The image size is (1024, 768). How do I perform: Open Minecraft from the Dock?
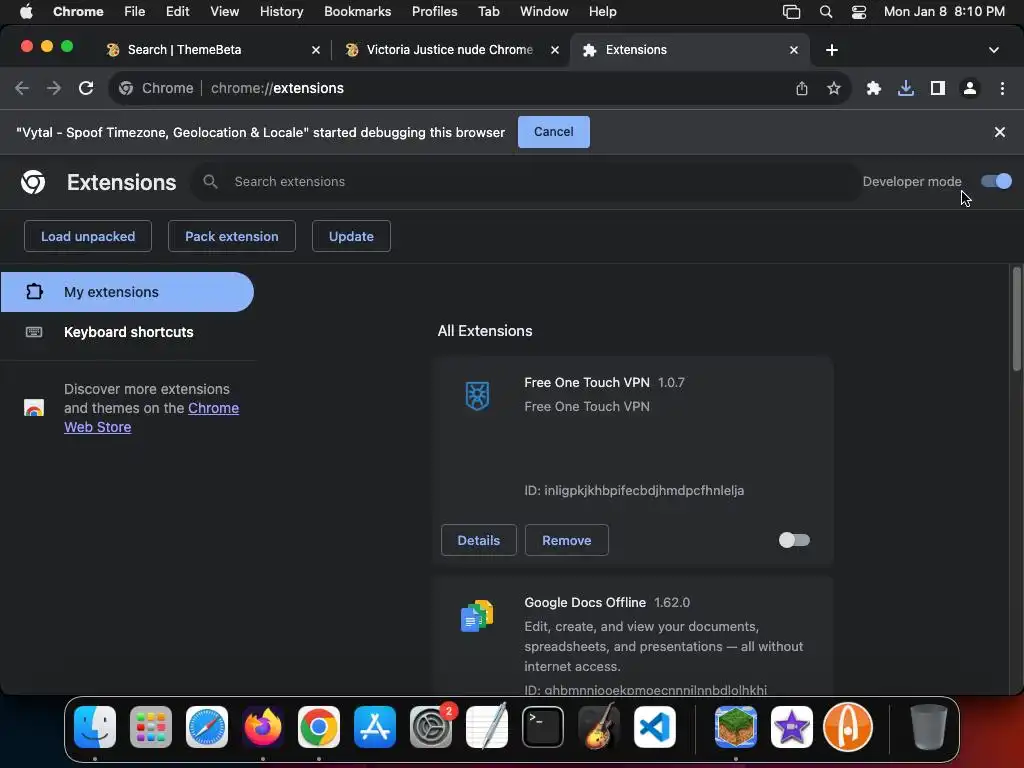[x=736, y=728]
